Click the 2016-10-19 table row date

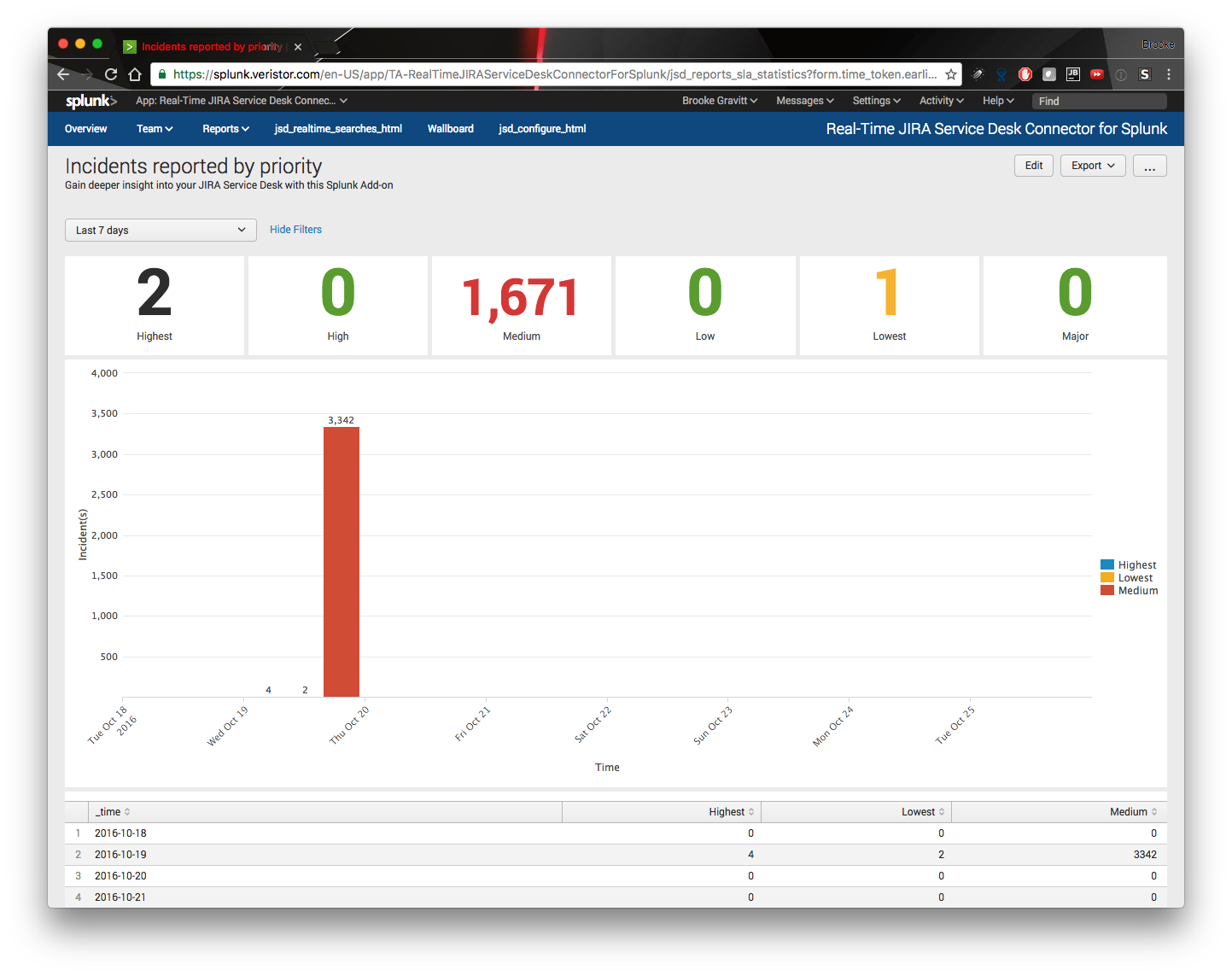click(120, 855)
